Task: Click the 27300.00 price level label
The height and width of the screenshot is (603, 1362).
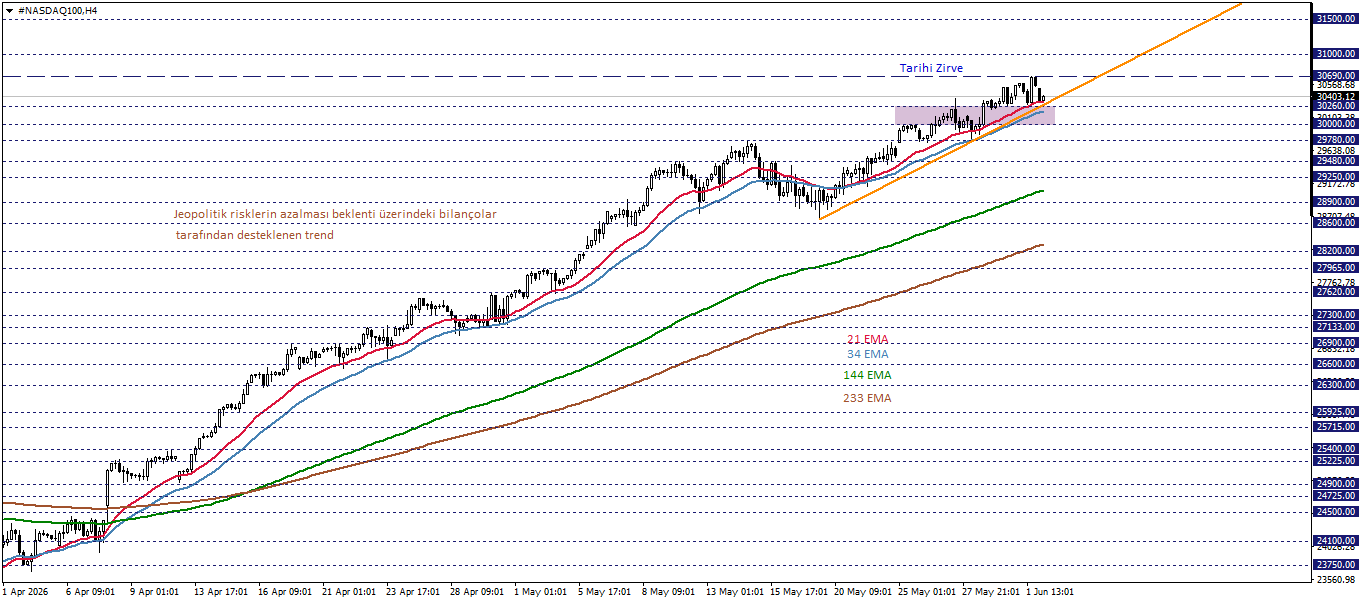Action: click(1336, 315)
